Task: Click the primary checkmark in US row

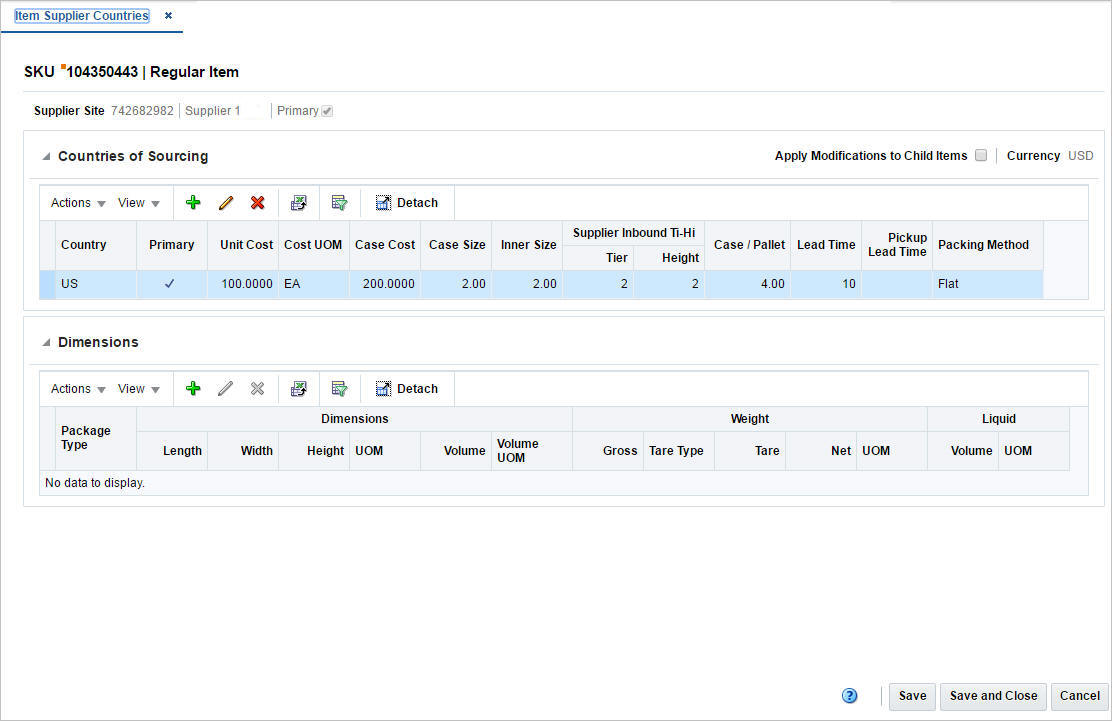Action: (x=169, y=284)
